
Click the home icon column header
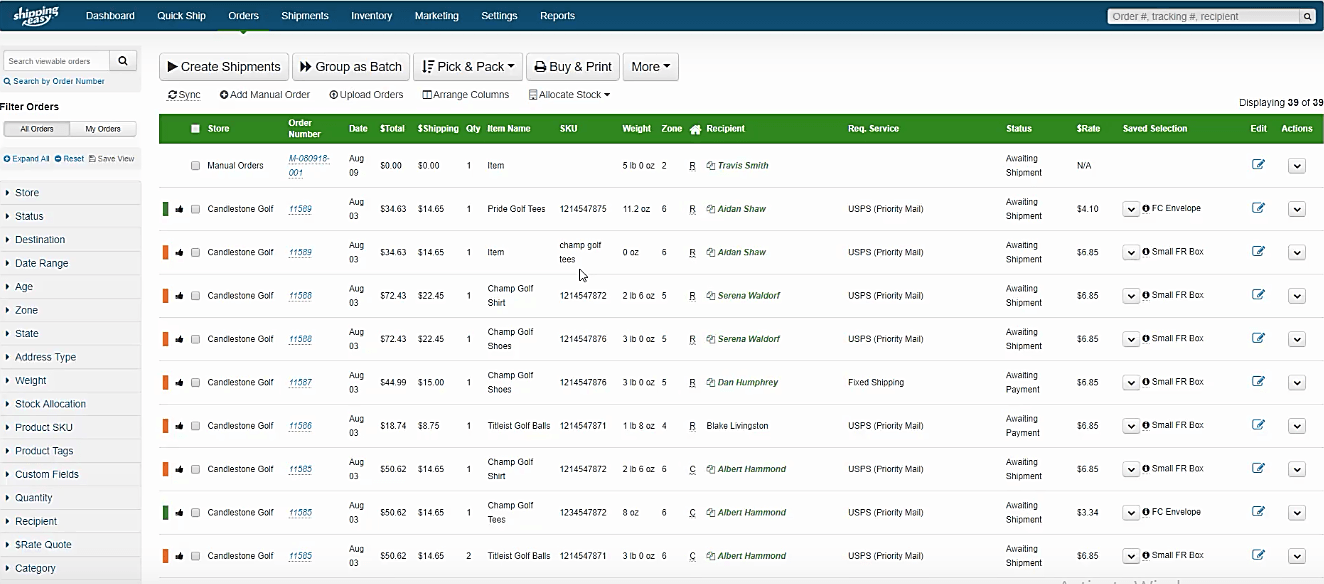695,129
